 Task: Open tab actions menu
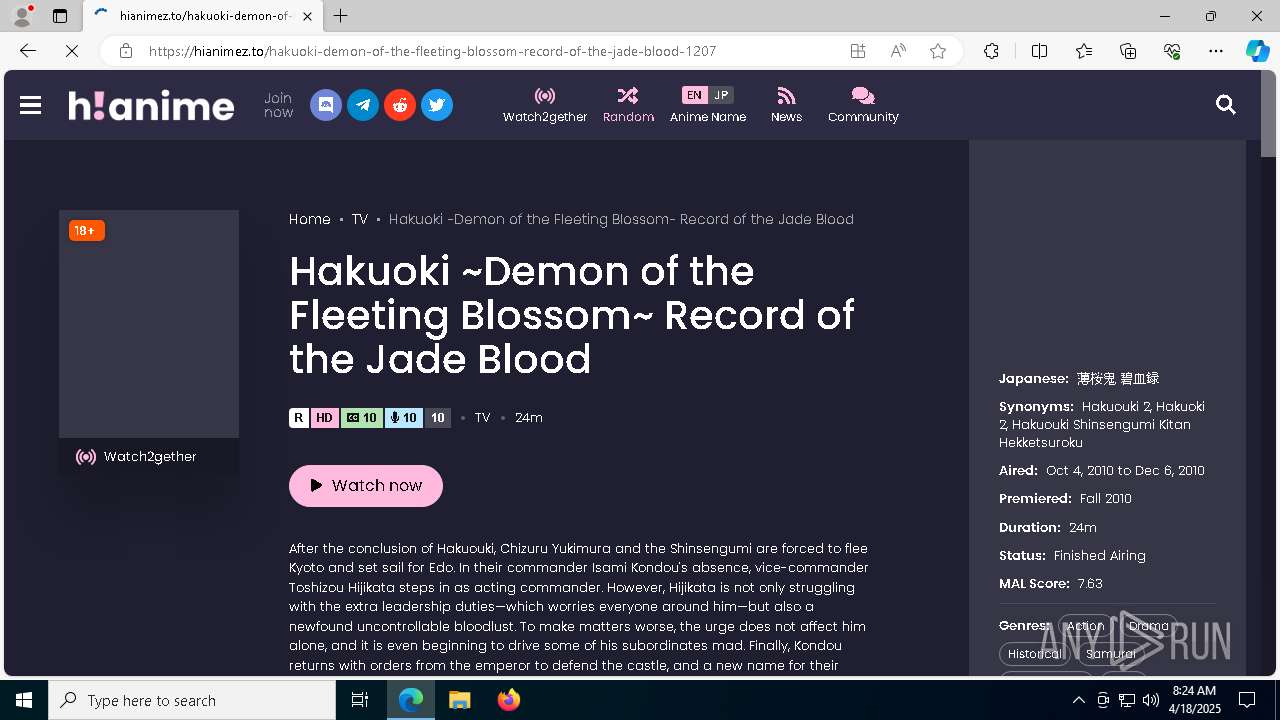[x=60, y=16]
